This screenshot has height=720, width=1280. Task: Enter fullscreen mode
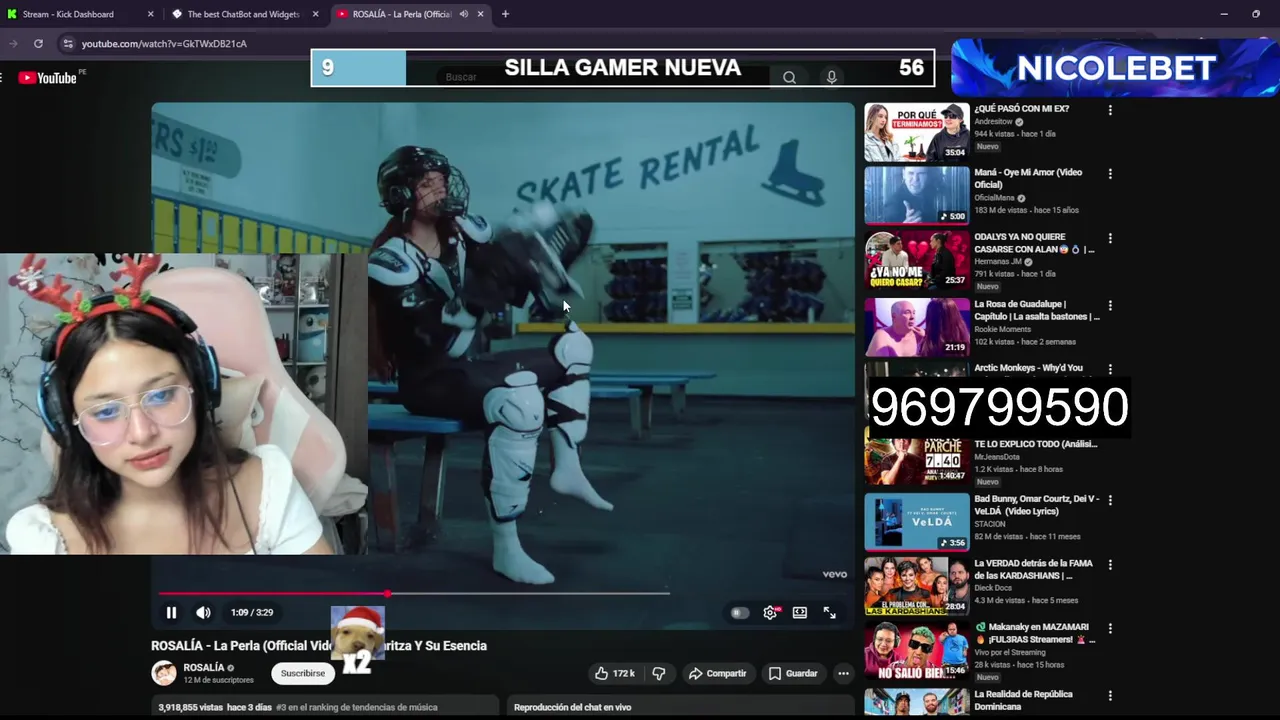tap(829, 613)
